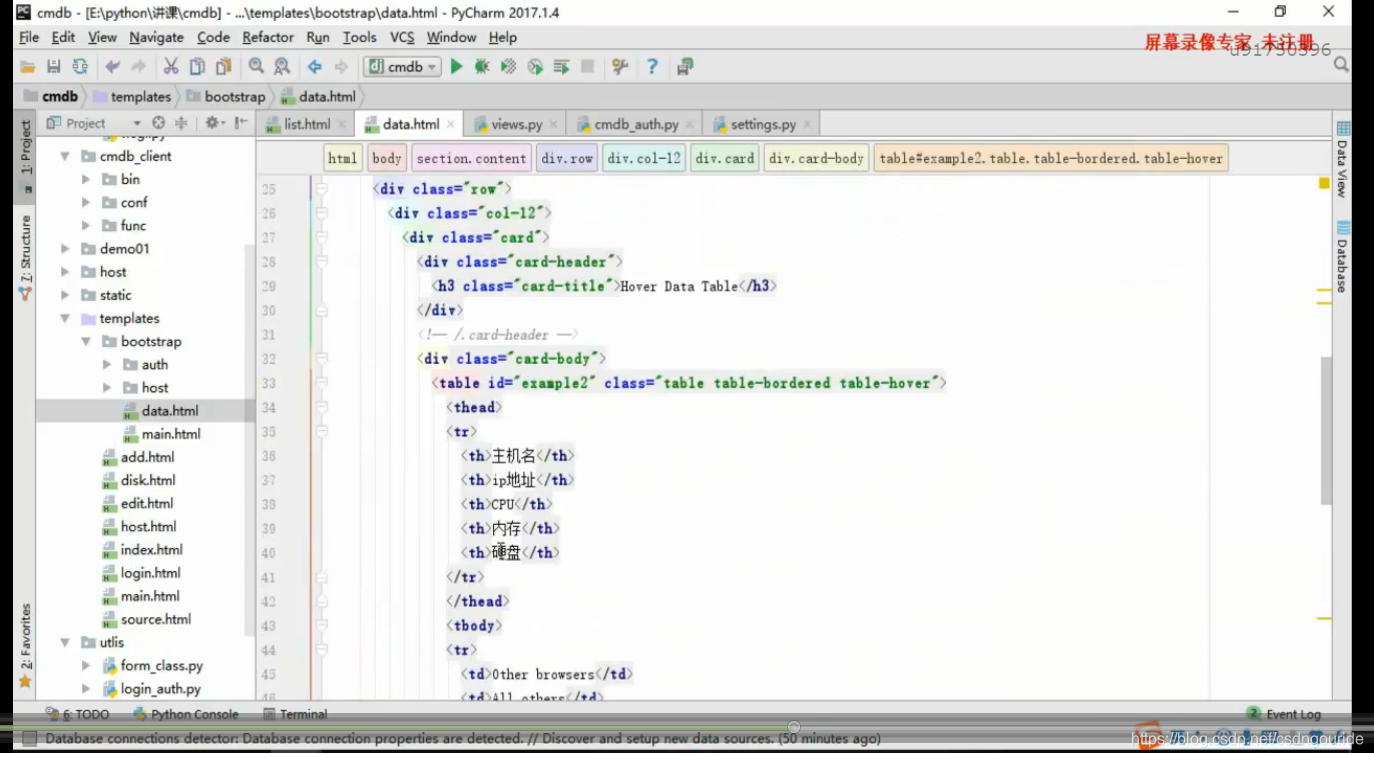The image size is (1374, 758).
Task: Toggle the Terminal tool window
Action: coord(295,714)
